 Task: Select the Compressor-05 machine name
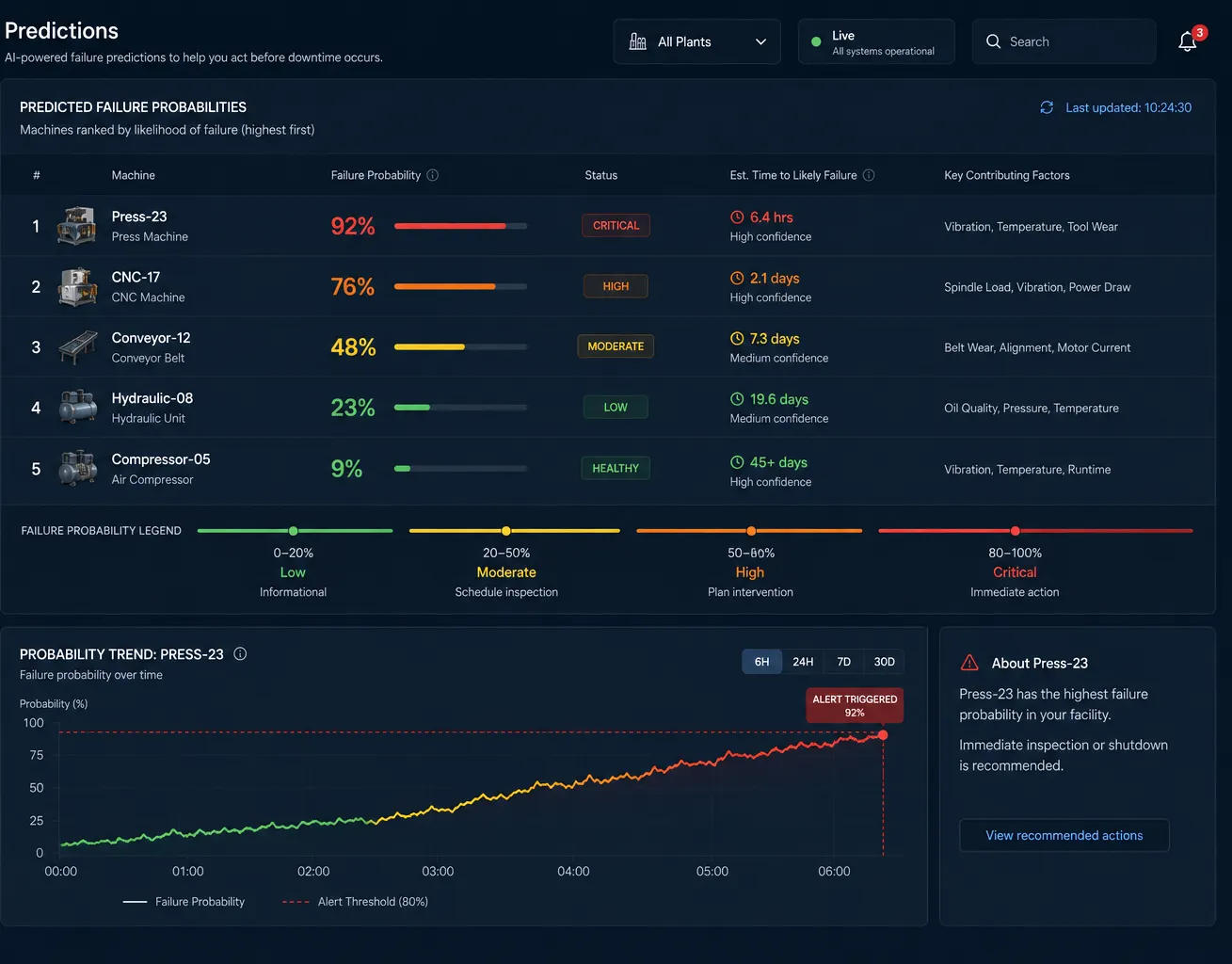tap(161, 459)
